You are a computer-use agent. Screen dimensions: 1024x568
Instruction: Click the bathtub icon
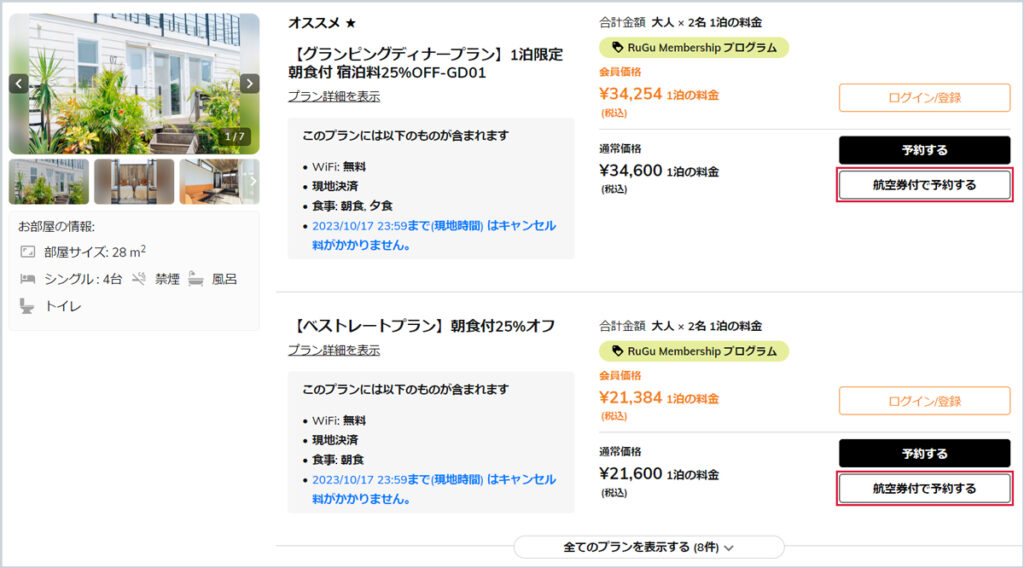(196, 279)
